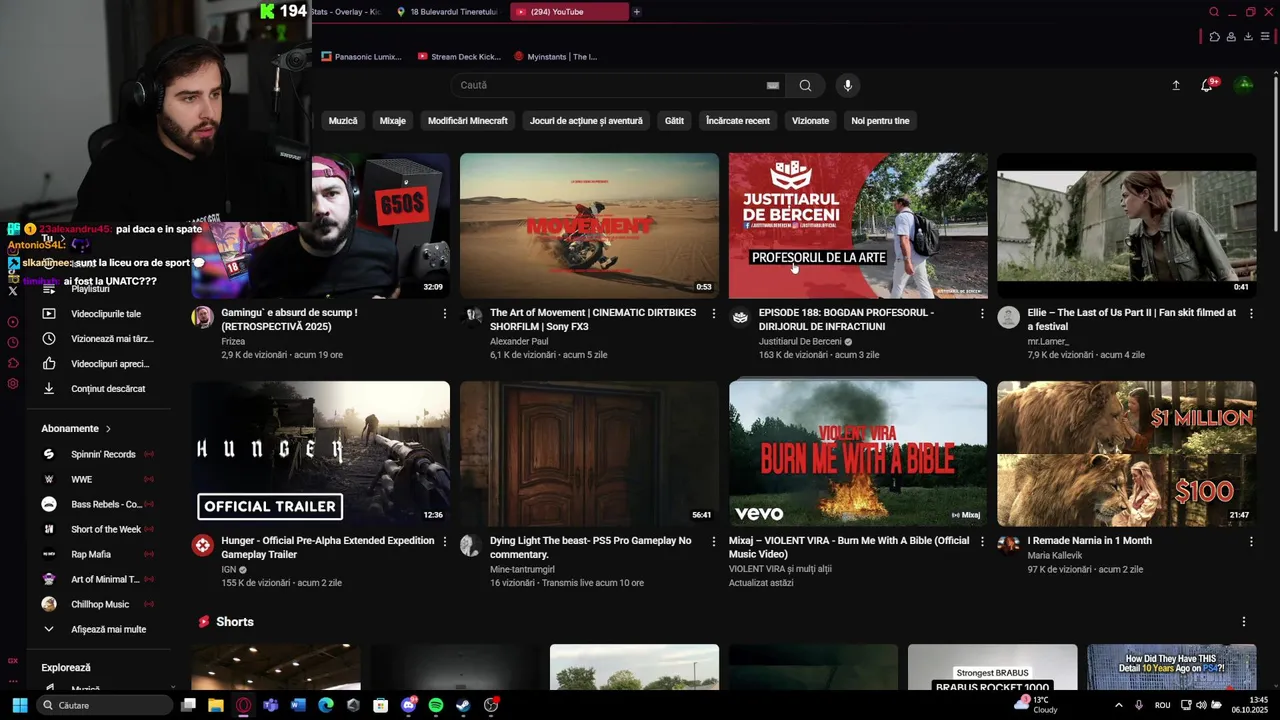Start voice search with the microphone icon

click(848, 86)
